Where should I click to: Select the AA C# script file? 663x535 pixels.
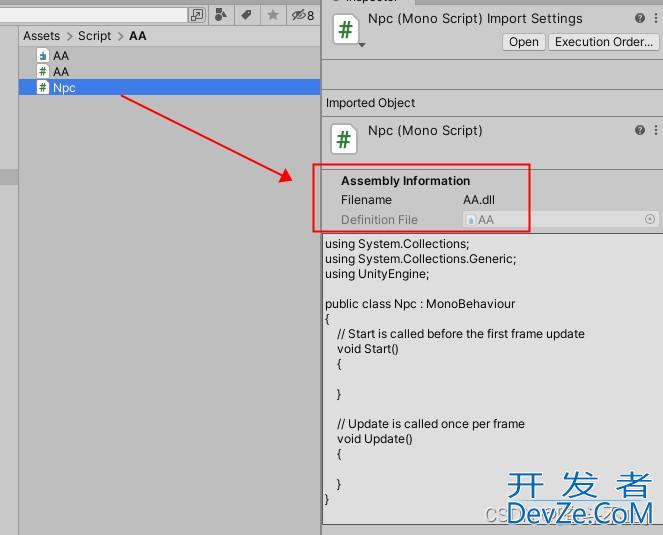tap(169, 71)
